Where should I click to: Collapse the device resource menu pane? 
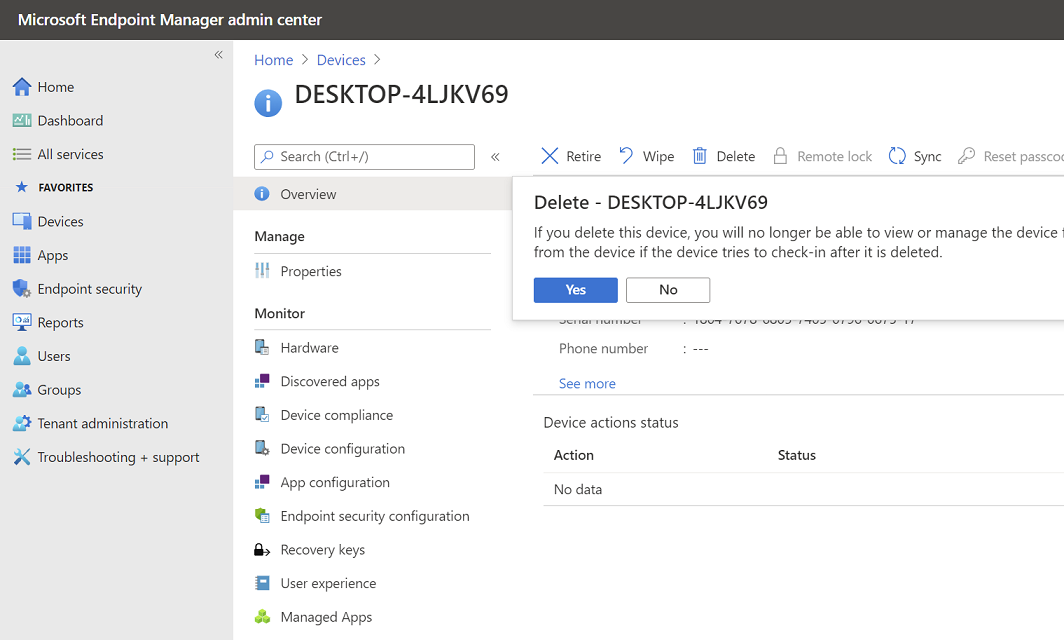click(495, 157)
